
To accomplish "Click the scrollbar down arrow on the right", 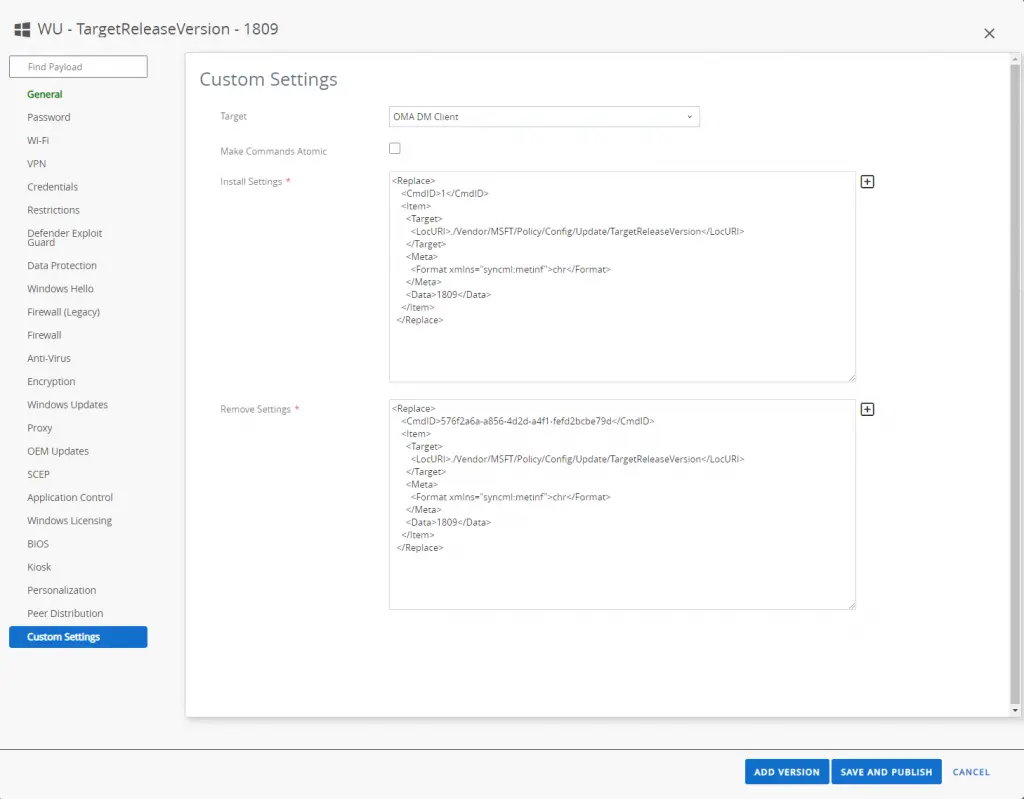I will pos(1014,710).
